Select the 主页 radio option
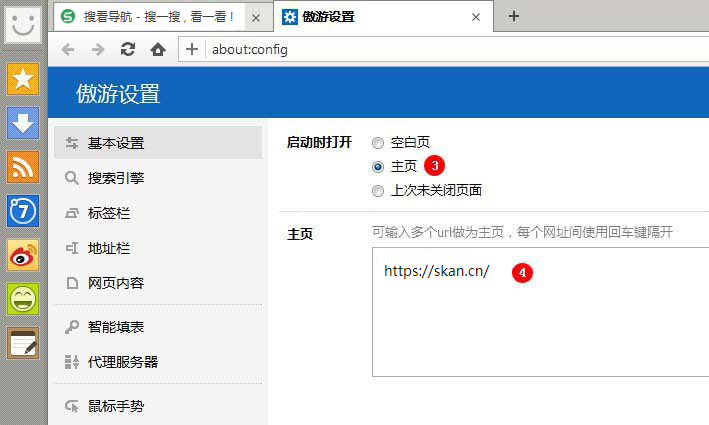709x425 pixels. [378, 167]
